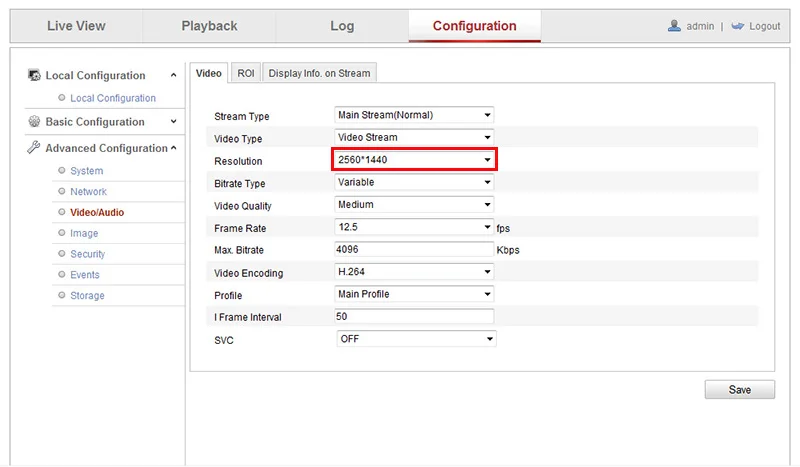Open the Image settings link
Screen dimensions: 800x467
(84, 233)
